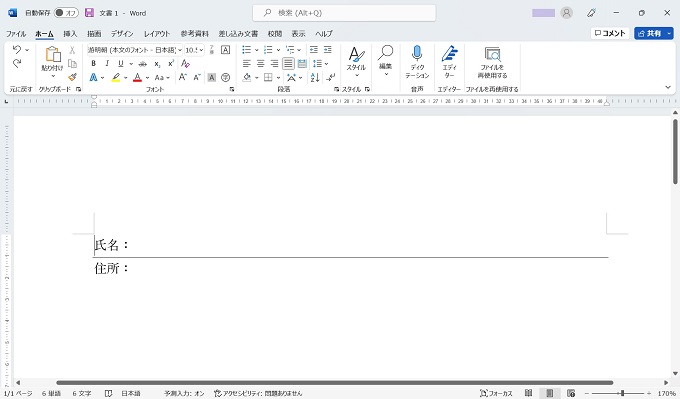The height and width of the screenshot is (399, 680).
Task: Switch to Layout (レイアウト) tab
Action: point(157,33)
